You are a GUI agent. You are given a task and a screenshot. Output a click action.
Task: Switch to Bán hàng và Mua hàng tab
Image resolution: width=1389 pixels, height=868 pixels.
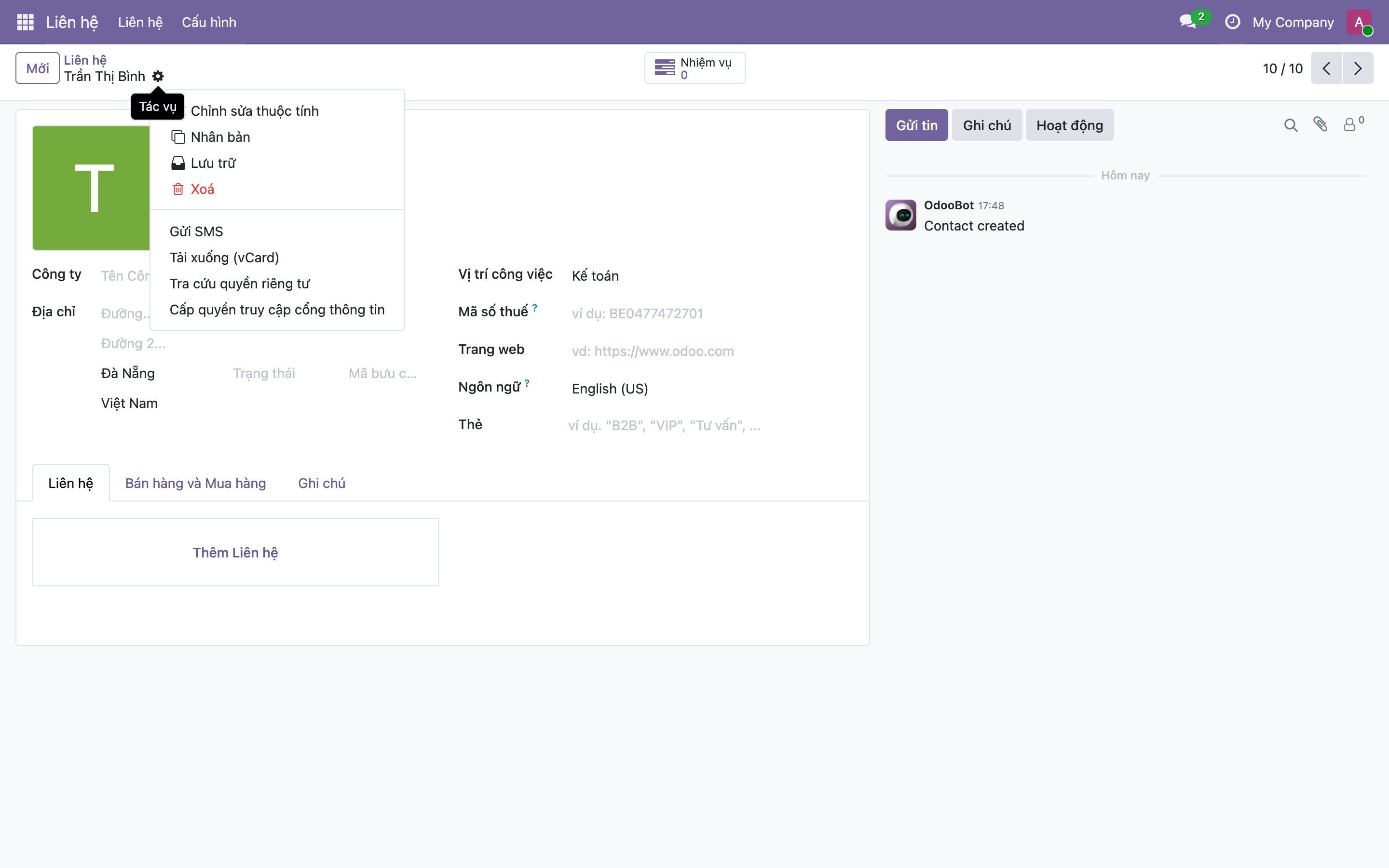coord(195,483)
